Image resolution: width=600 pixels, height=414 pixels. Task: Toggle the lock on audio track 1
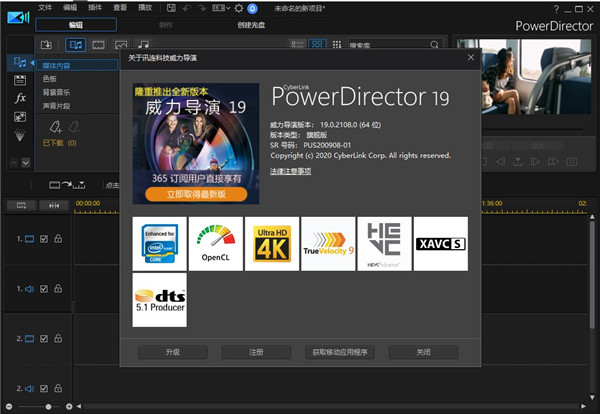click(58, 289)
